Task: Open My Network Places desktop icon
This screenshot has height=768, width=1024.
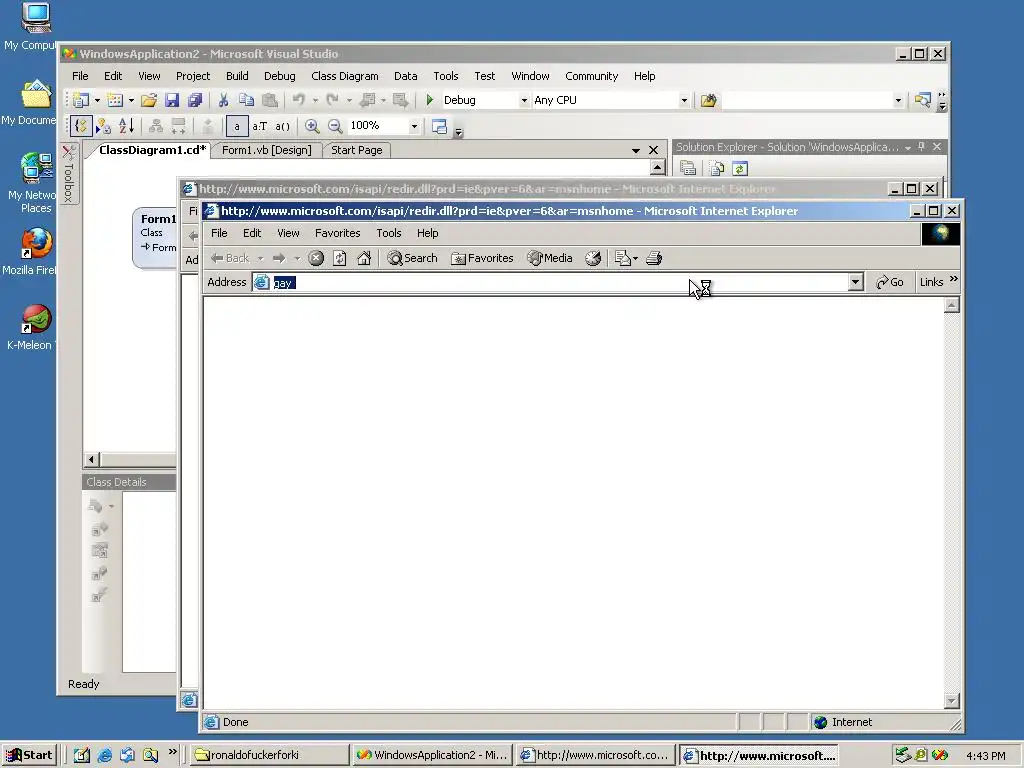Action: coord(36,168)
